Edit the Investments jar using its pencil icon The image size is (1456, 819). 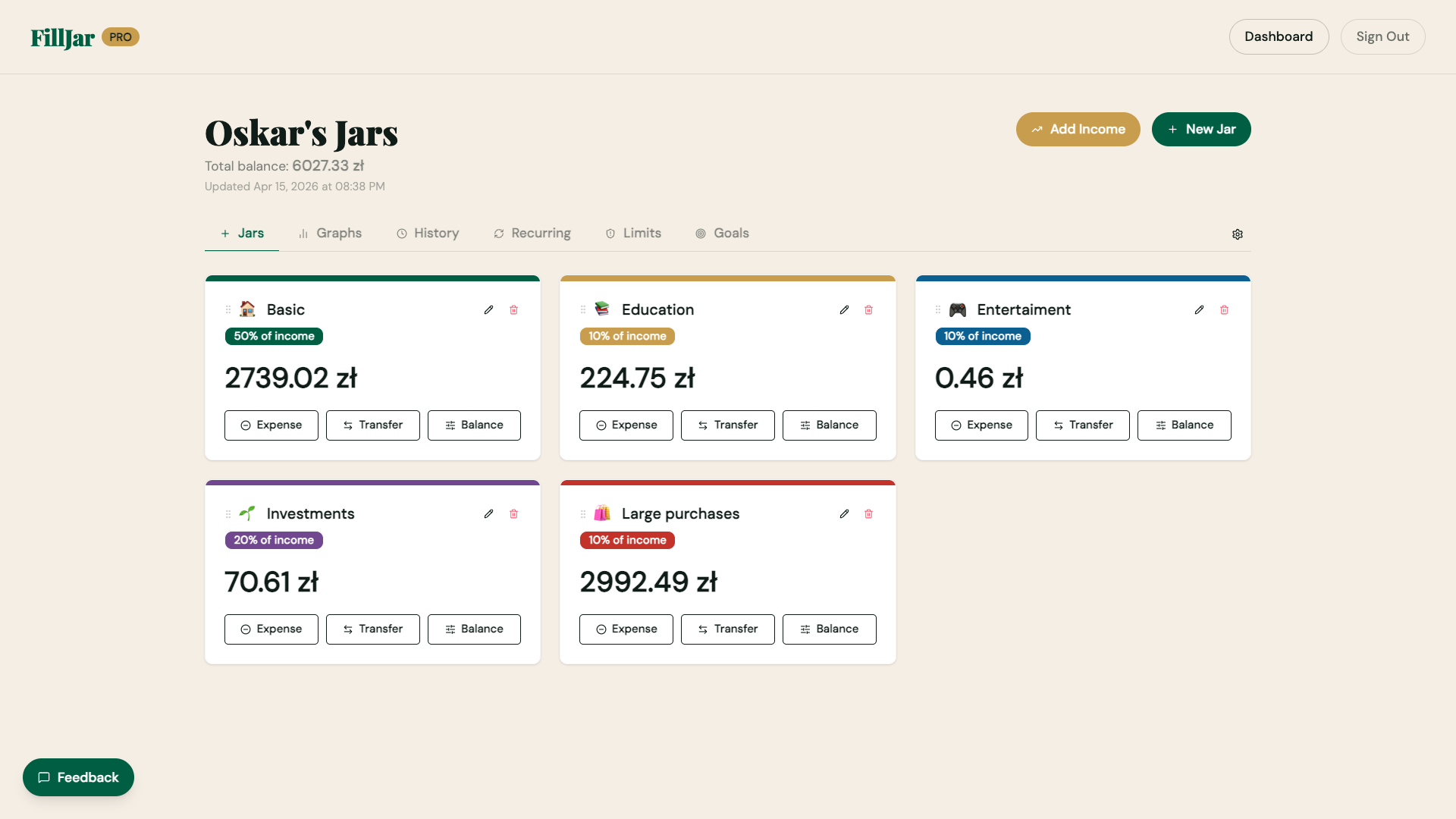click(488, 513)
